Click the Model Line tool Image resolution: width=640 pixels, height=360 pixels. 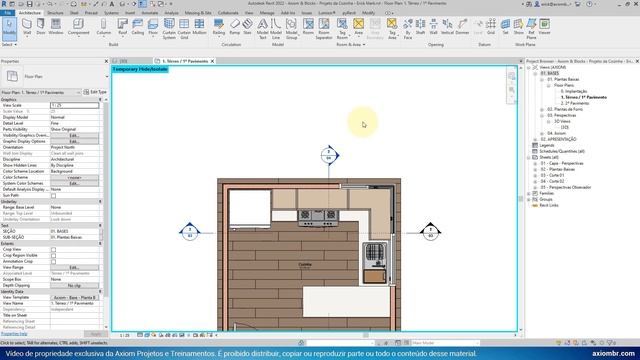(276, 29)
